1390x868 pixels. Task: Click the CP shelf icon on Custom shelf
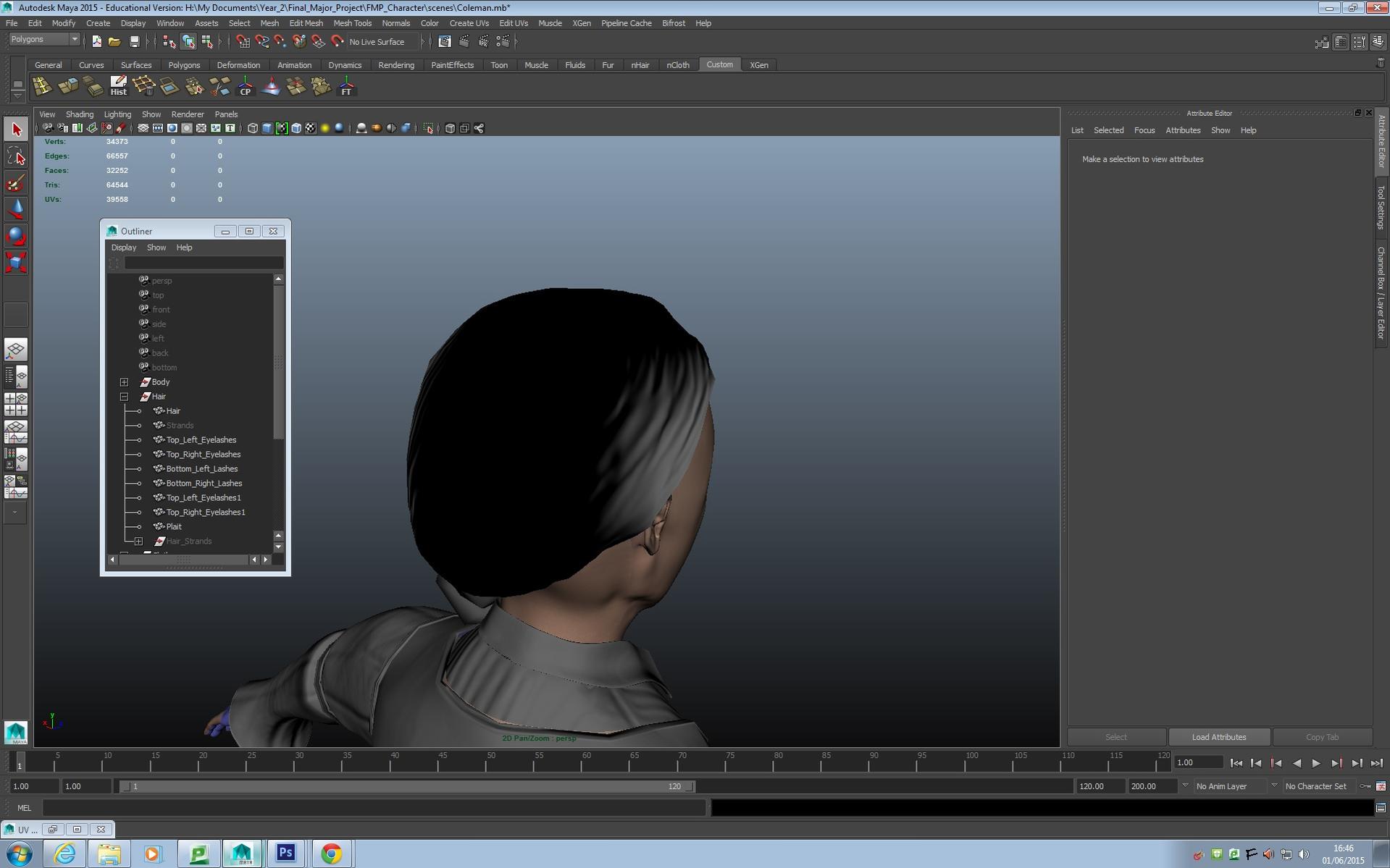(x=245, y=86)
